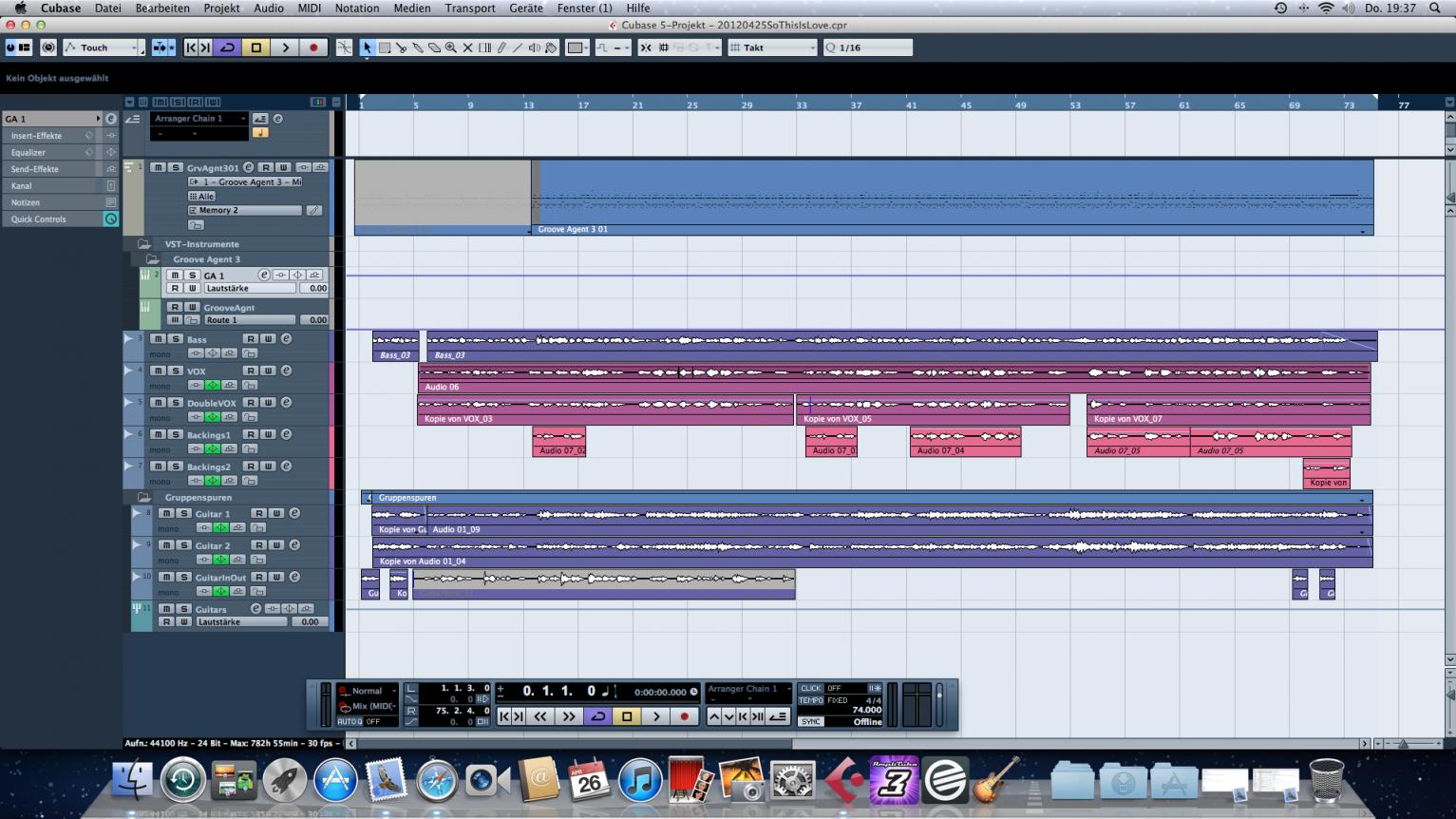Toggle the TEMPO track button
The width and height of the screenshot is (1456, 819).
point(810,700)
